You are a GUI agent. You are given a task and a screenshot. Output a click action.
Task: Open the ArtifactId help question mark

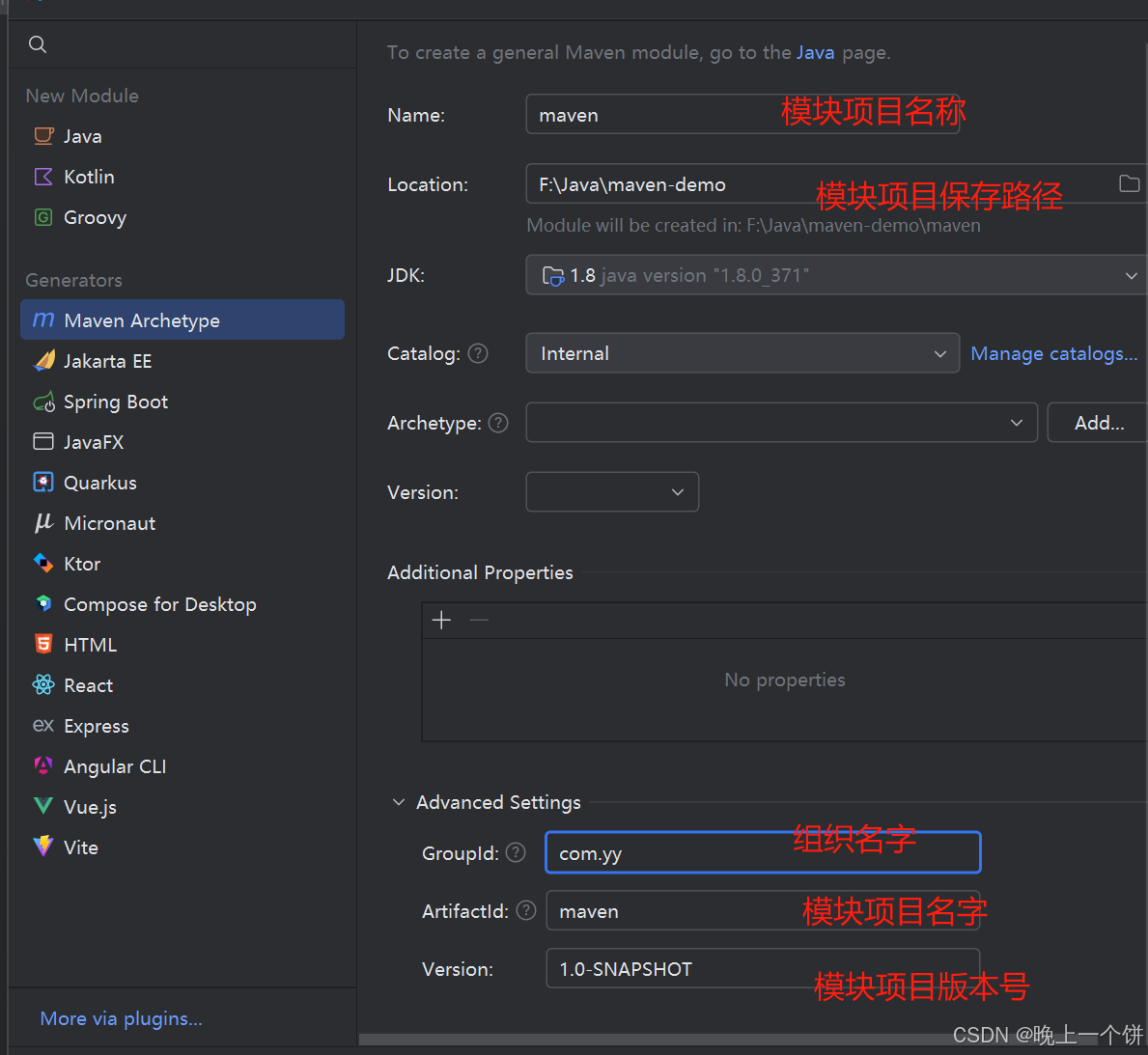pyautogui.click(x=526, y=910)
